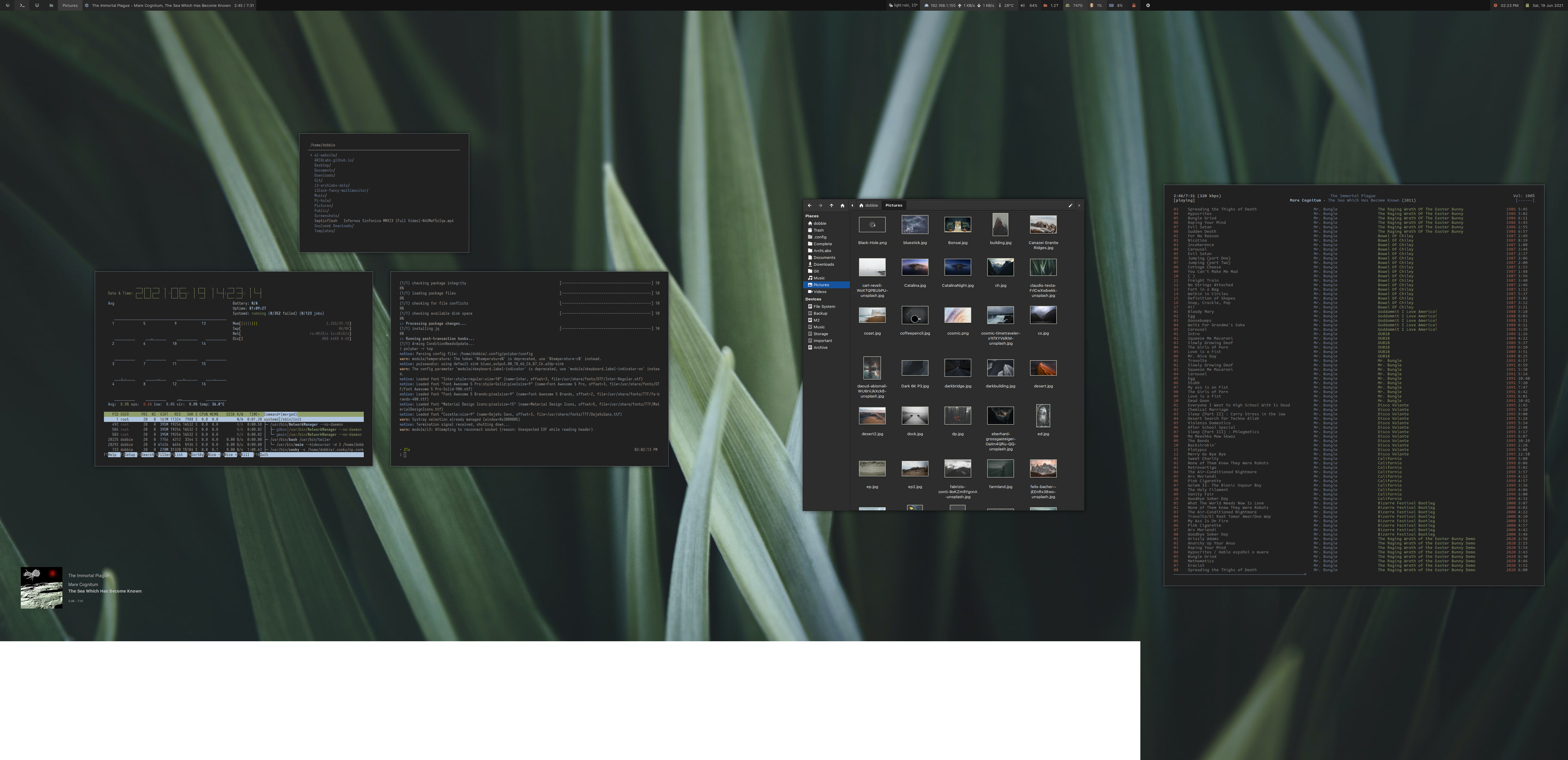Select the Bonsai.jpg thumbnail

(957, 224)
